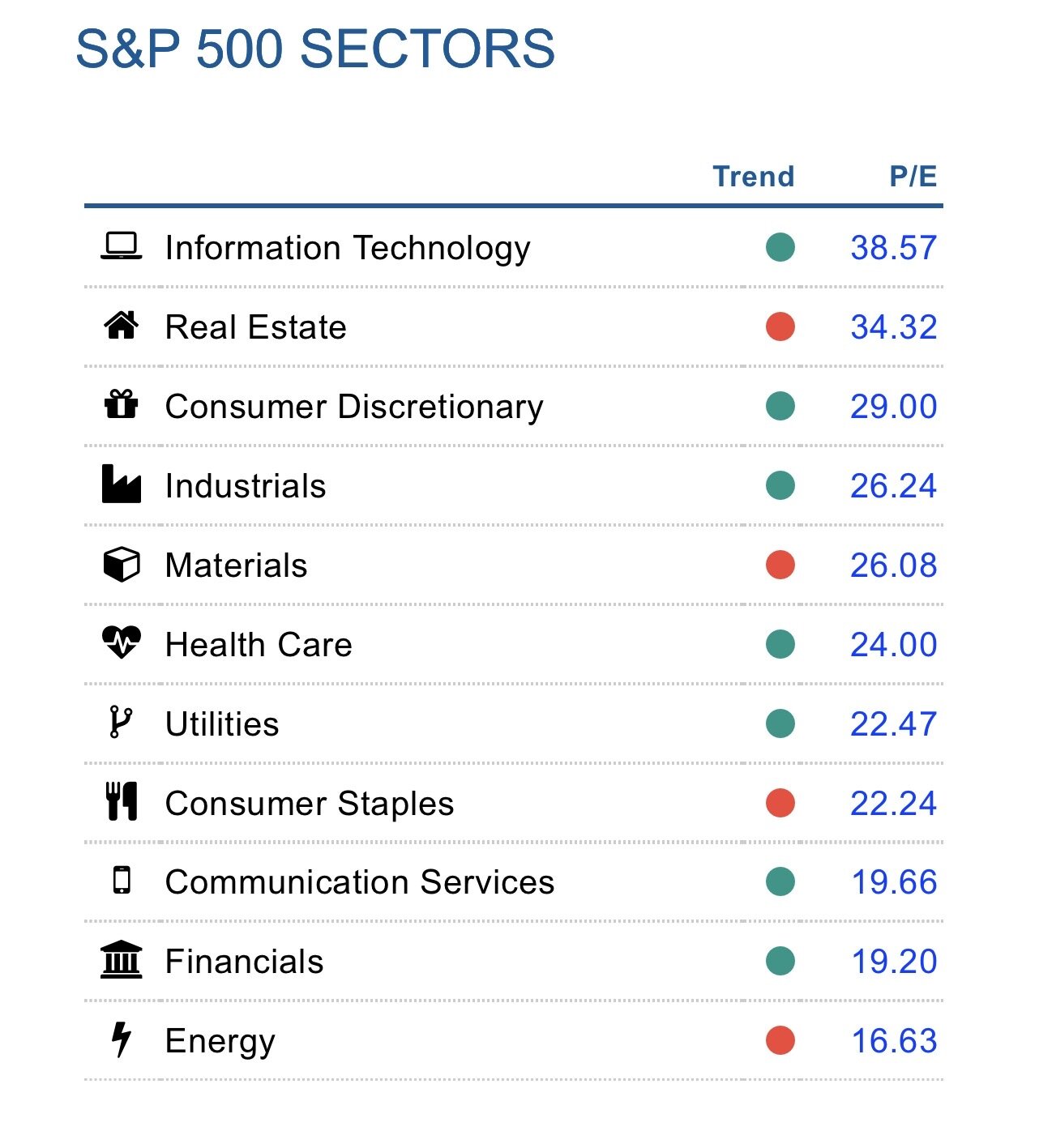Click the house icon for Real Estate
The height and width of the screenshot is (1148, 1039).
122,326
